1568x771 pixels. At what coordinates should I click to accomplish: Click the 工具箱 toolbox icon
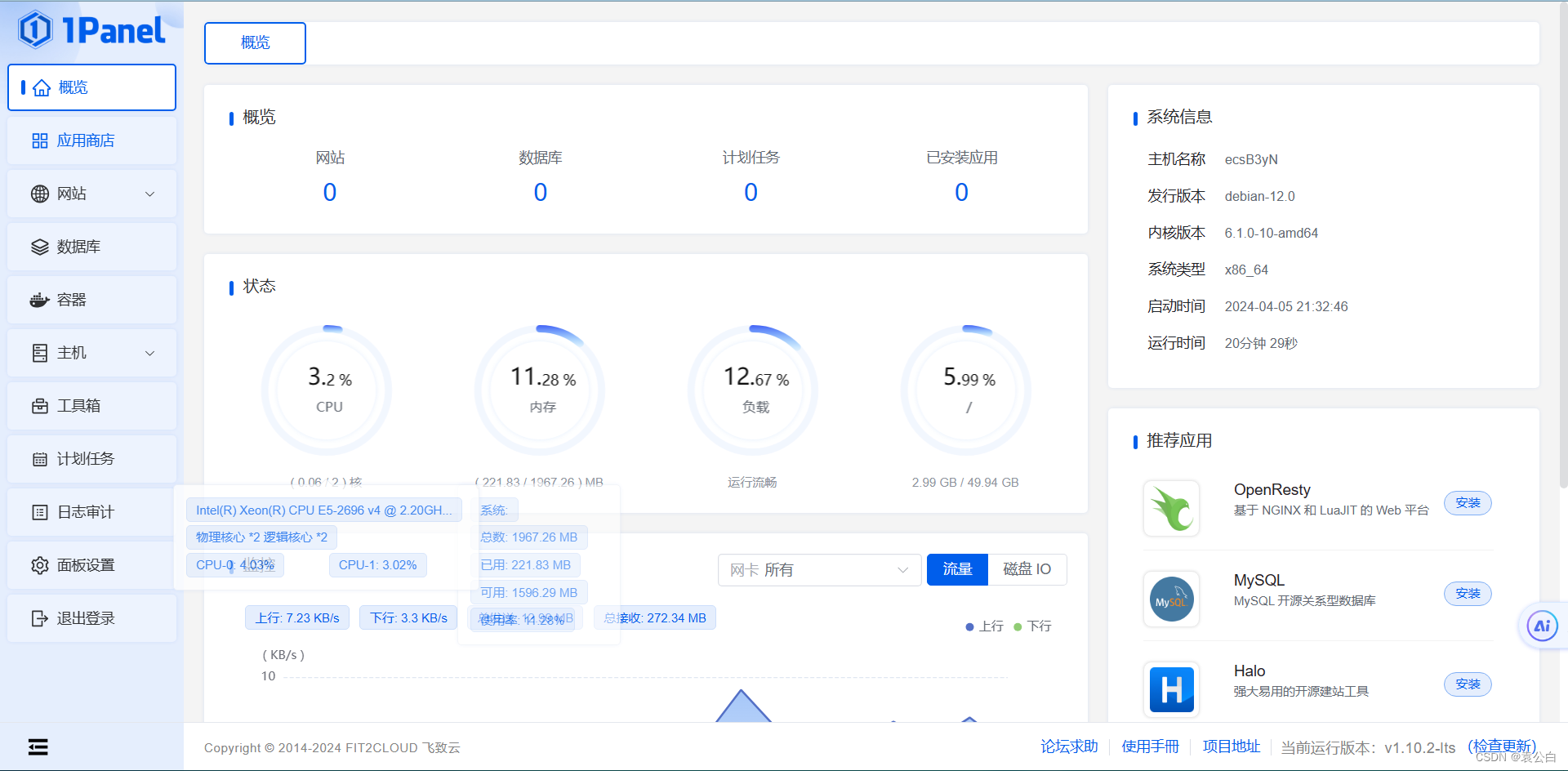coord(40,406)
